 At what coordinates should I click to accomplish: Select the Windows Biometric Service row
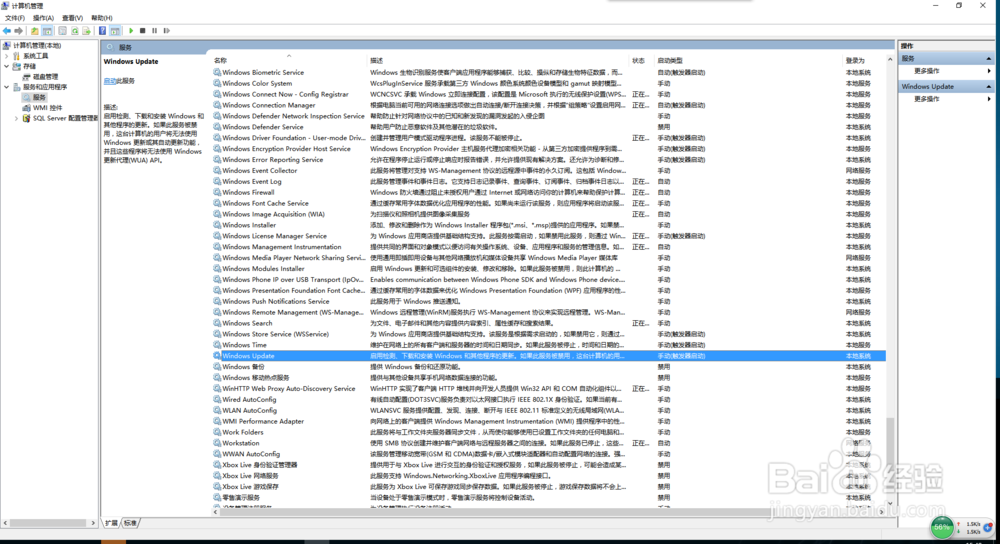(x=549, y=73)
